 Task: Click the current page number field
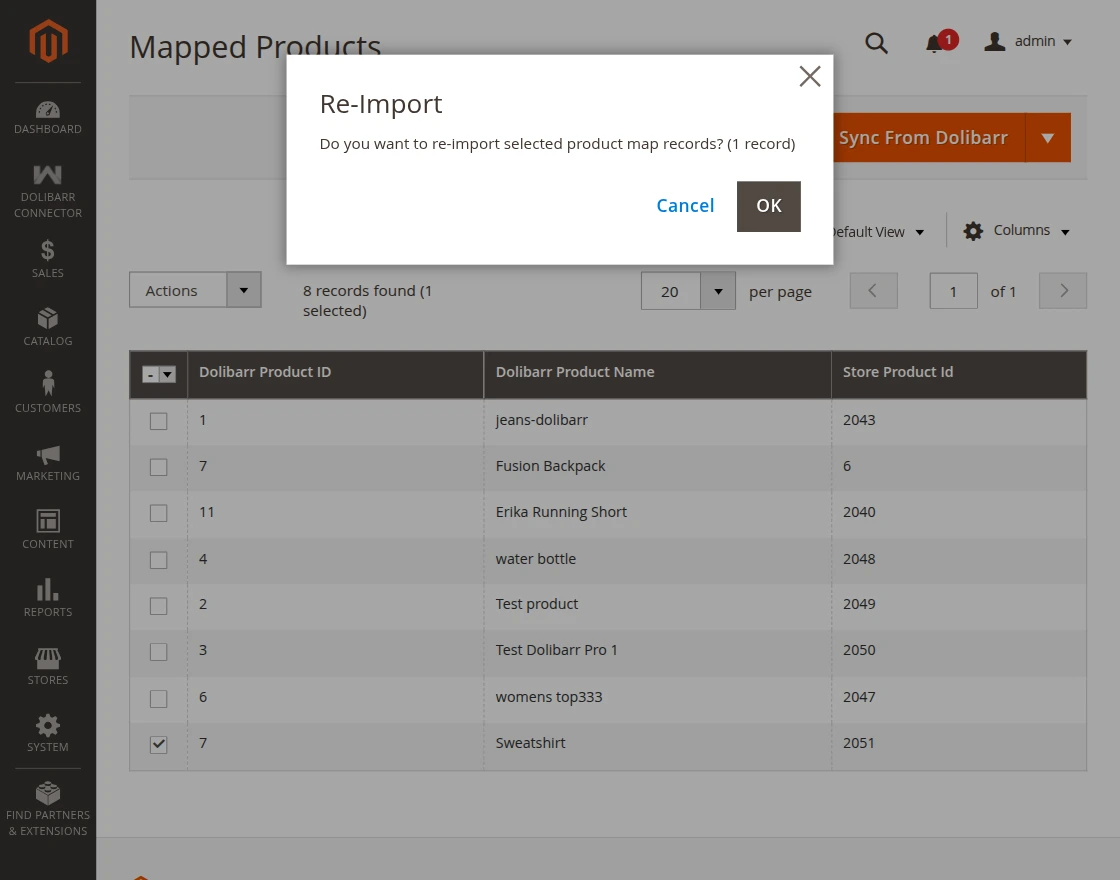(953, 291)
